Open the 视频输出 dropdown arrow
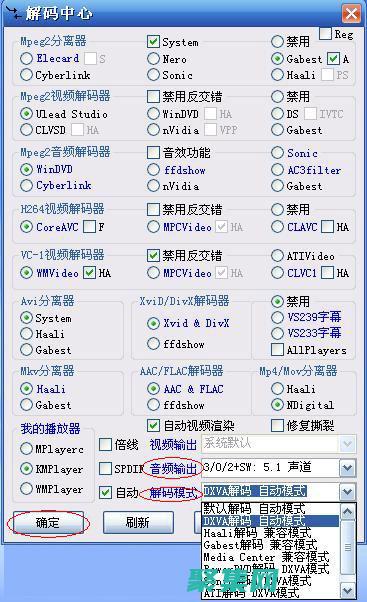367x602 pixels. 347,444
